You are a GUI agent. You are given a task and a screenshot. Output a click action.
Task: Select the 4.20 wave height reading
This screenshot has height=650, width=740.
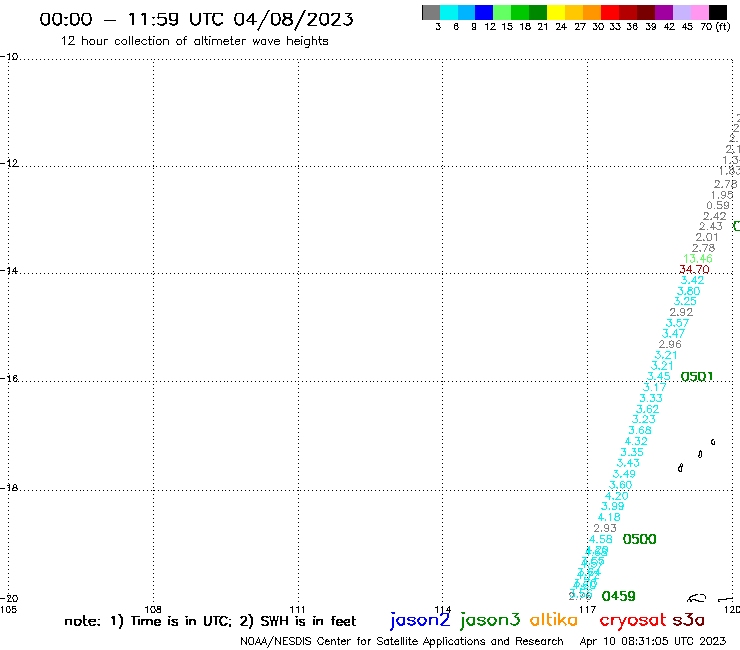[617, 496]
